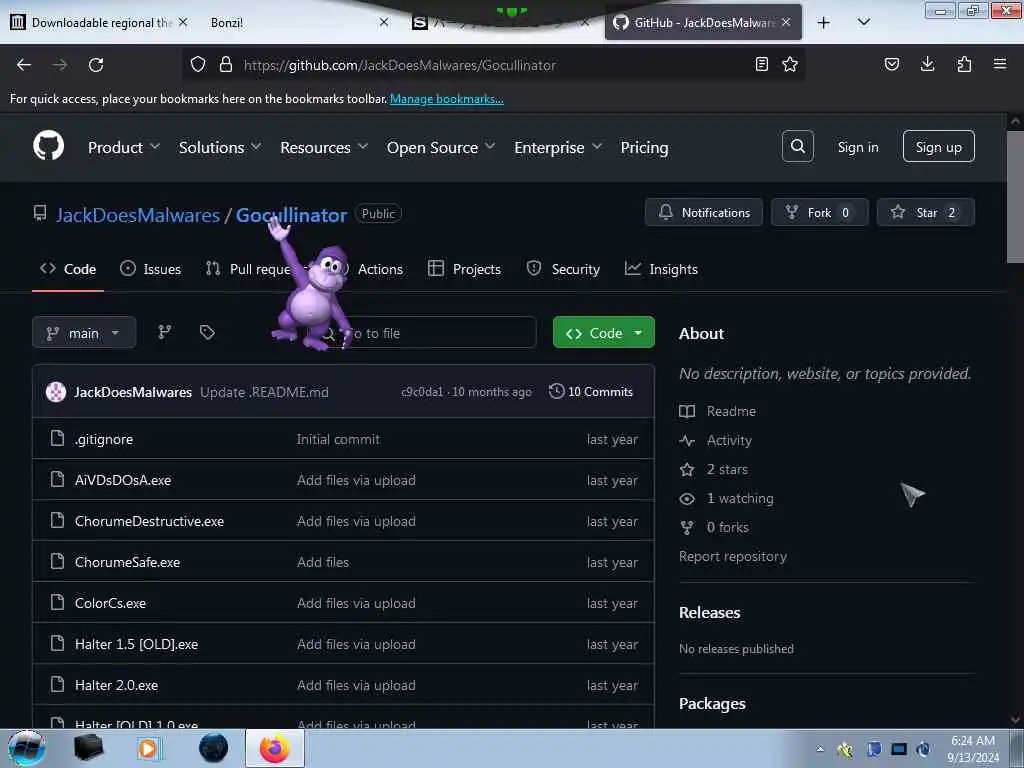The width and height of the screenshot is (1024, 768).
Task: Switch to the Actions tab
Action: (x=380, y=269)
